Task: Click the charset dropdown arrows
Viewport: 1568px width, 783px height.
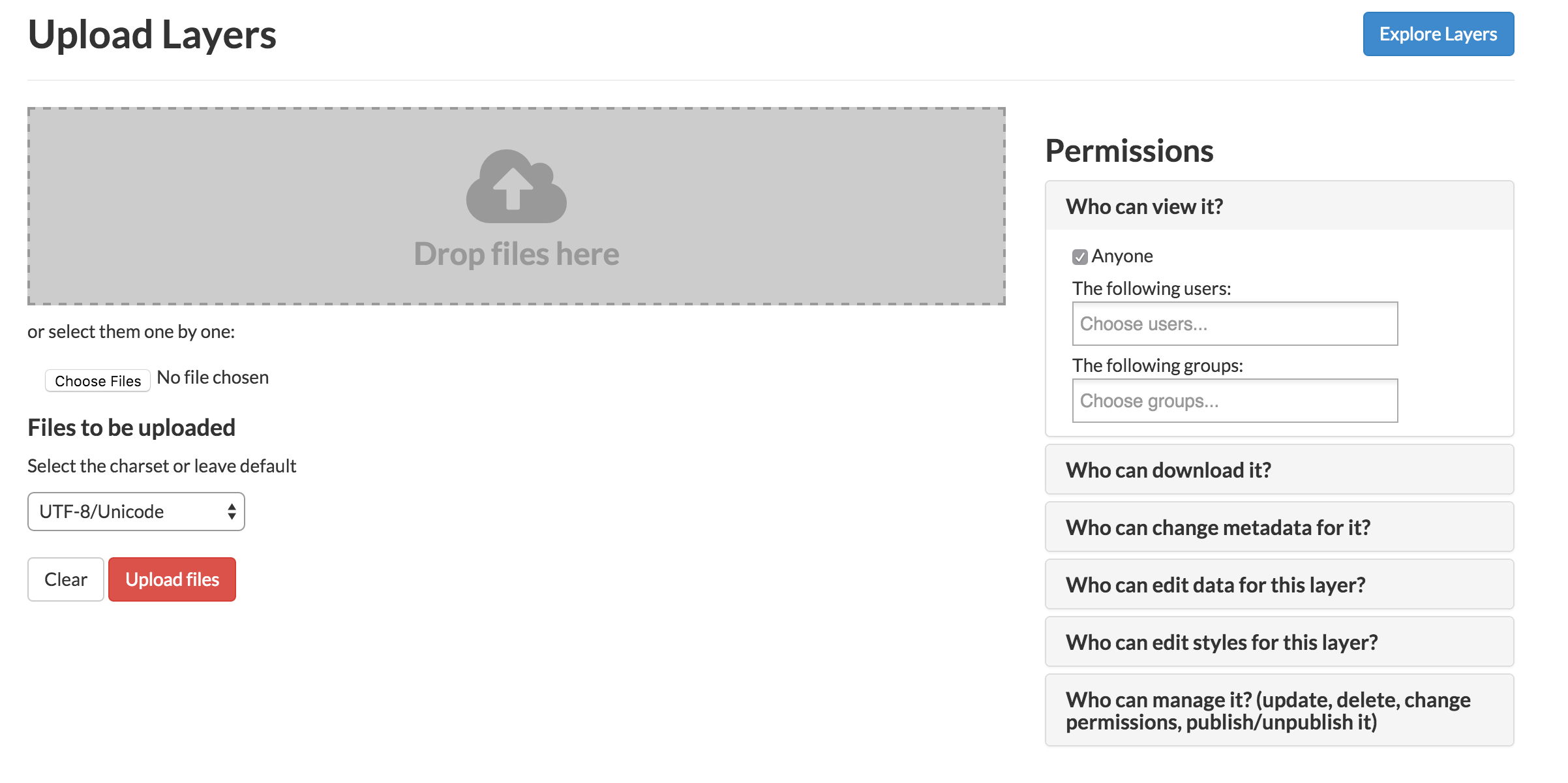Action: (232, 512)
